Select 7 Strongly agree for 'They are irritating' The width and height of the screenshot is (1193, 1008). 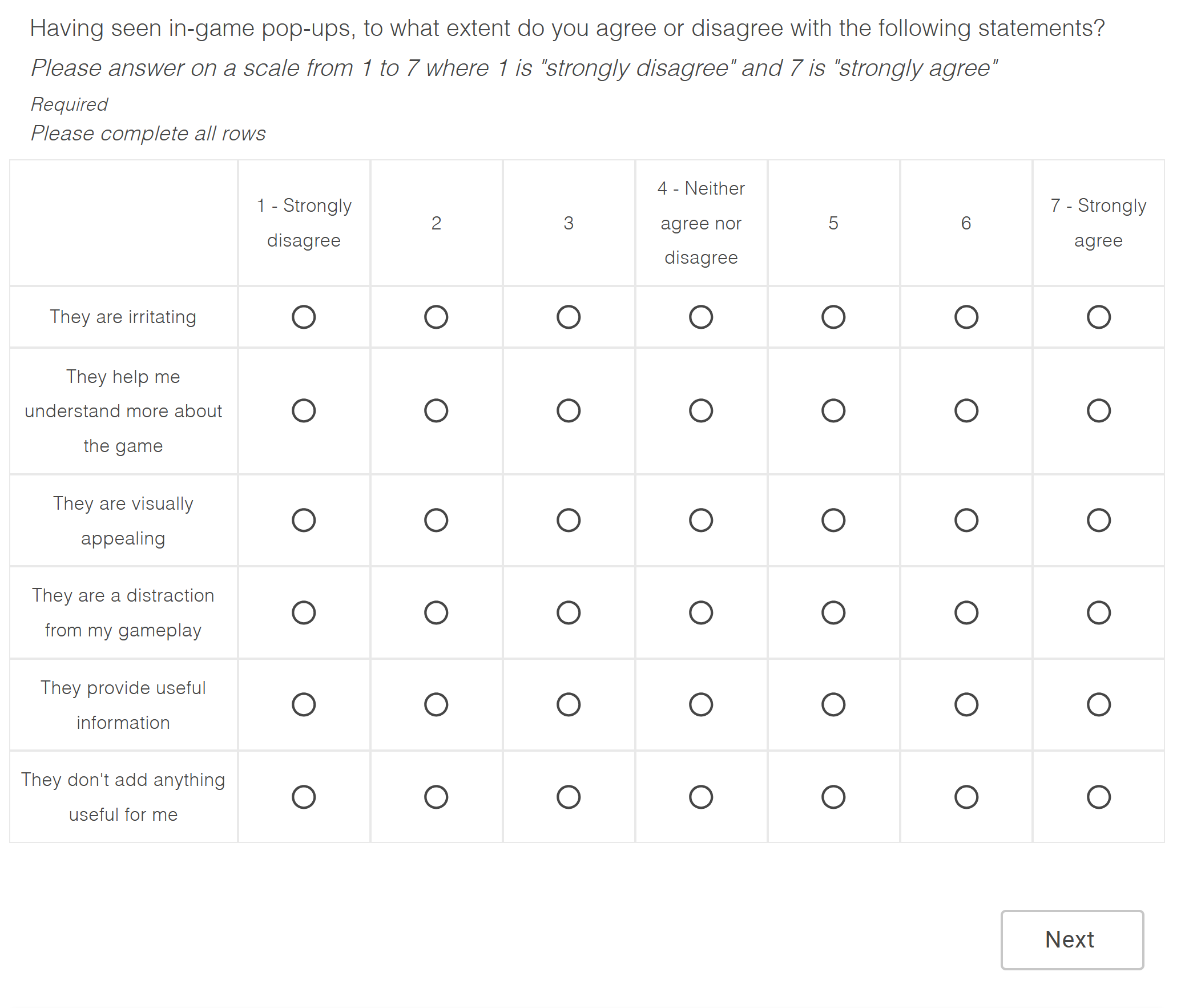click(x=1098, y=317)
